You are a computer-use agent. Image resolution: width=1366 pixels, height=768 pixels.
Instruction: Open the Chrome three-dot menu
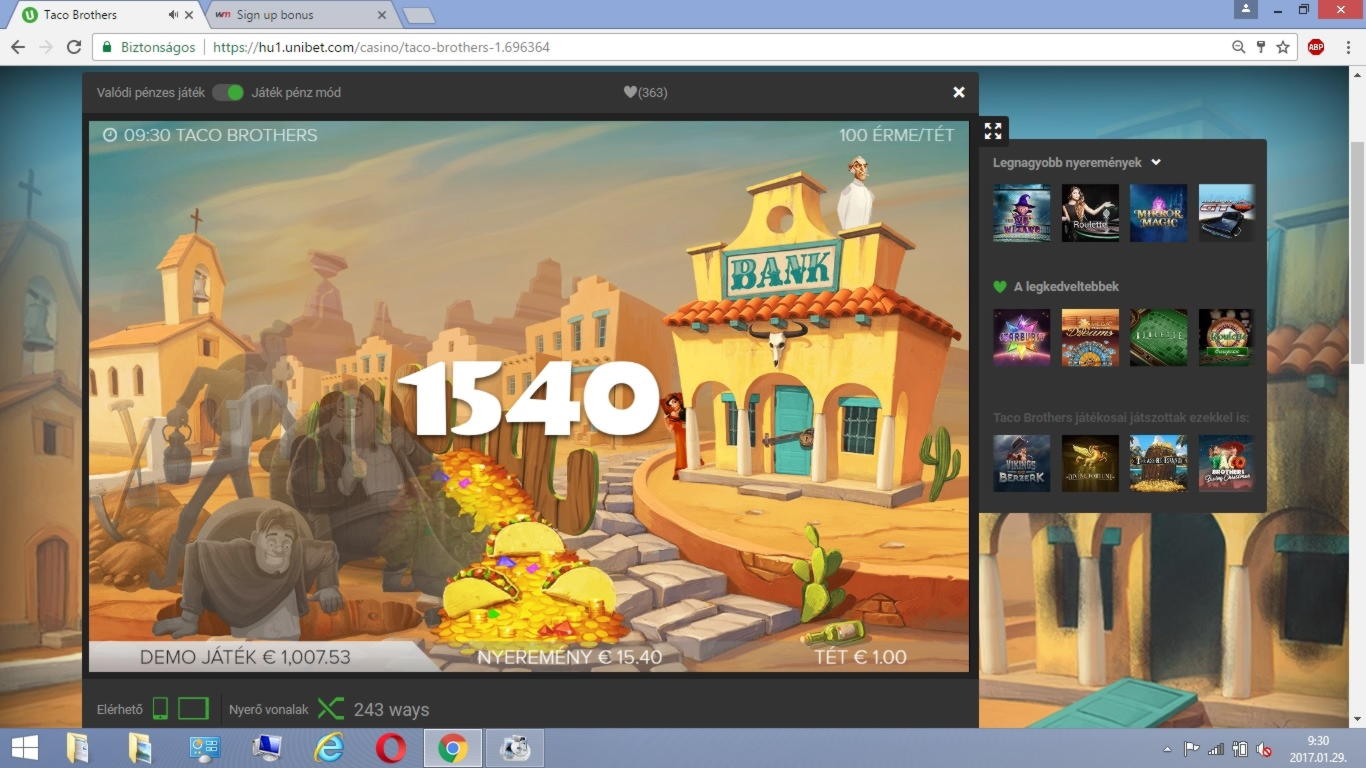[x=1346, y=47]
